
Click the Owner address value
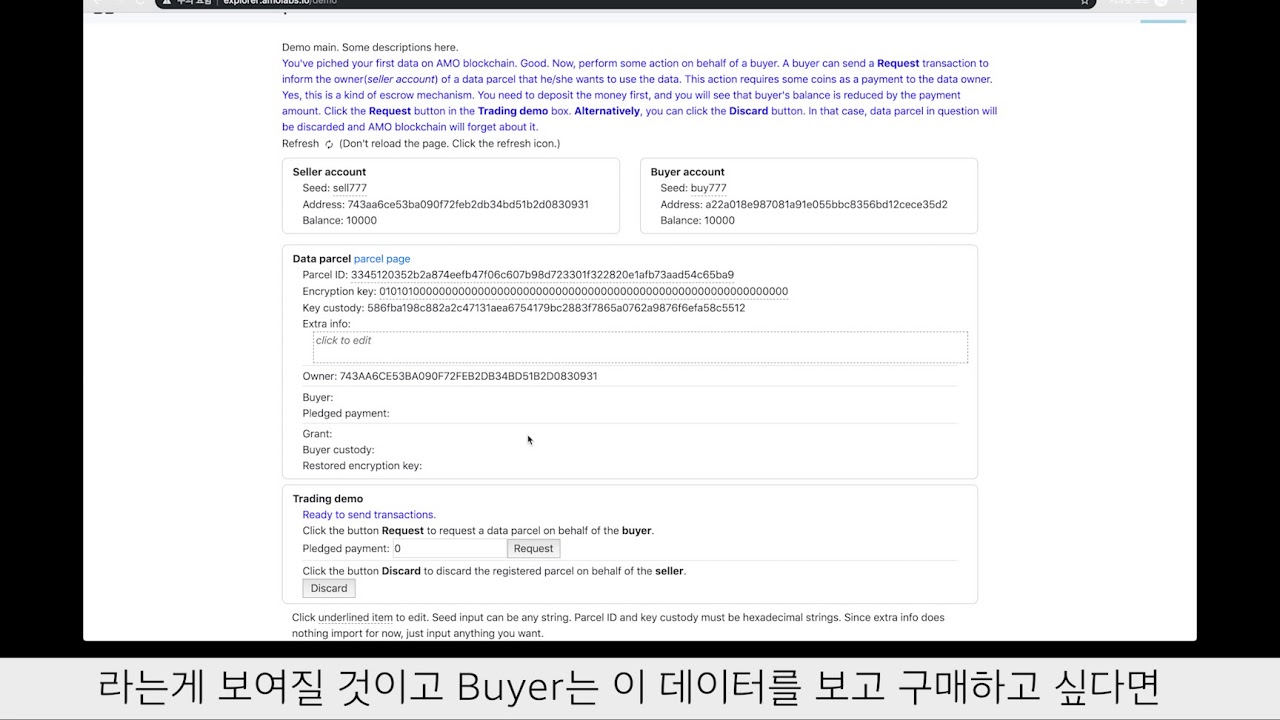tap(469, 376)
